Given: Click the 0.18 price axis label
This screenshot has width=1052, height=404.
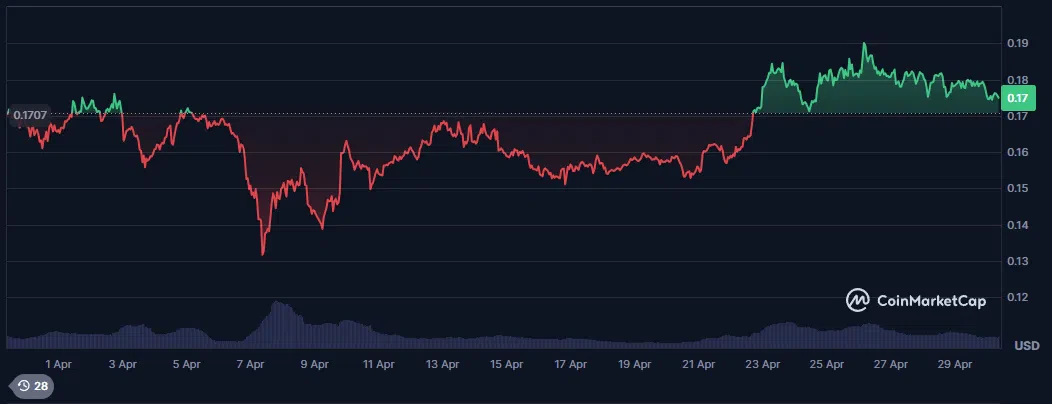Looking at the screenshot, I should click(1018, 80).
